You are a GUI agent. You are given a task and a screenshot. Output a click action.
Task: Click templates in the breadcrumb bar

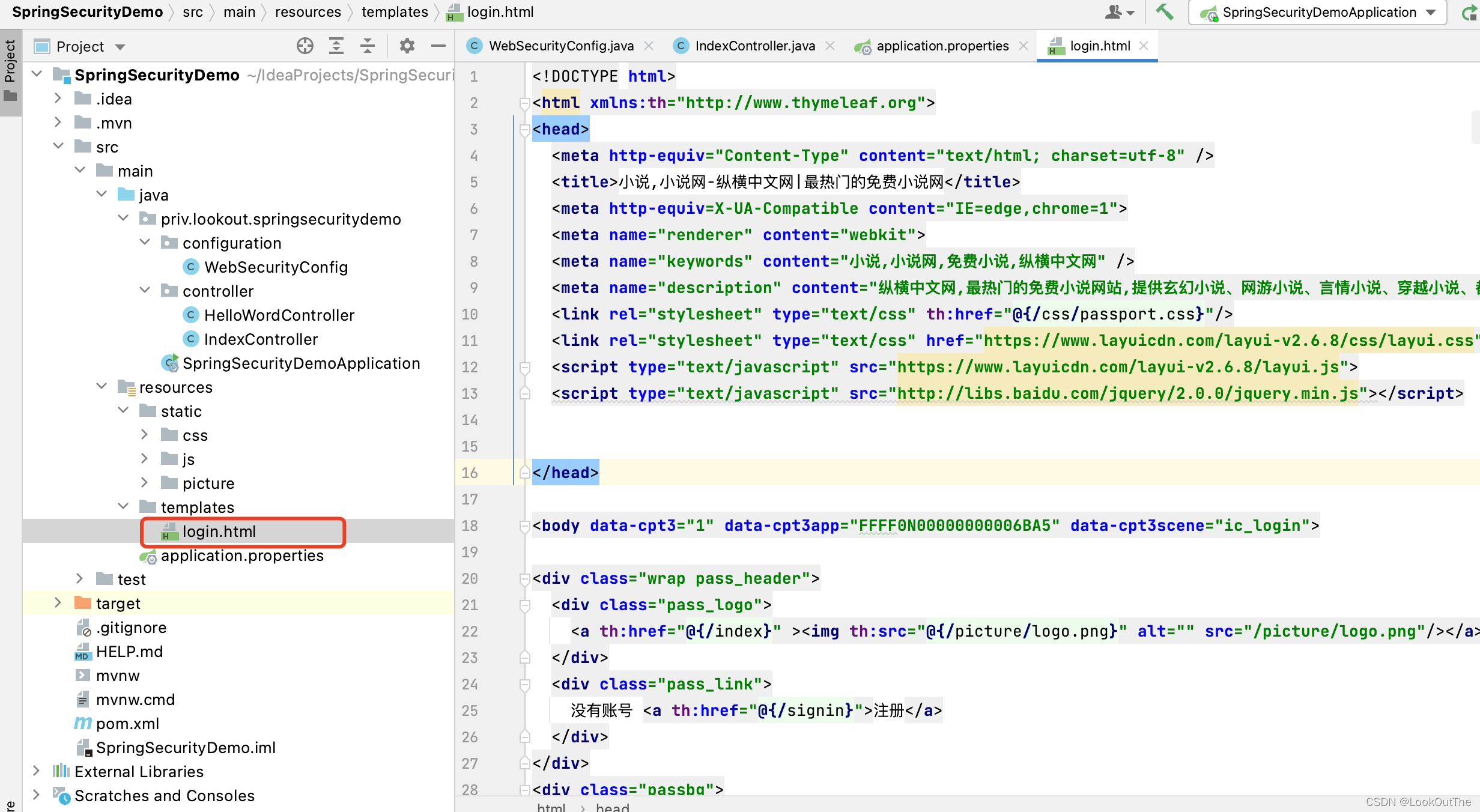tap(394, 11)
